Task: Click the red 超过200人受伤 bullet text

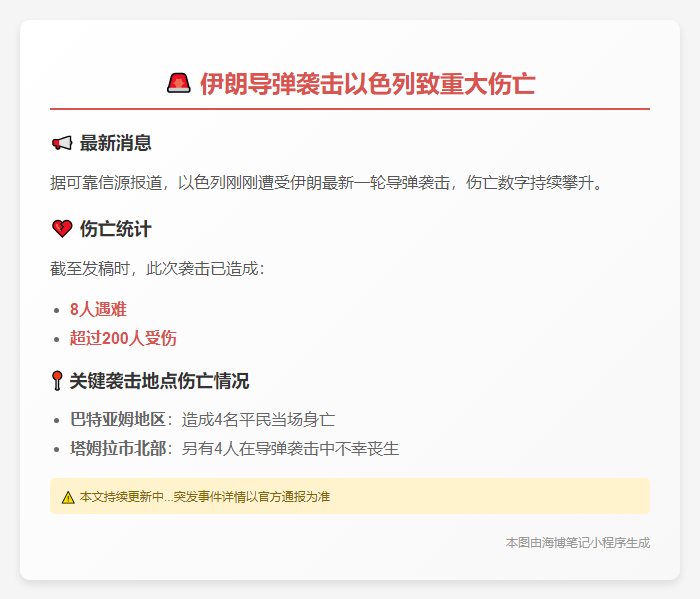Action: [123, 338]
